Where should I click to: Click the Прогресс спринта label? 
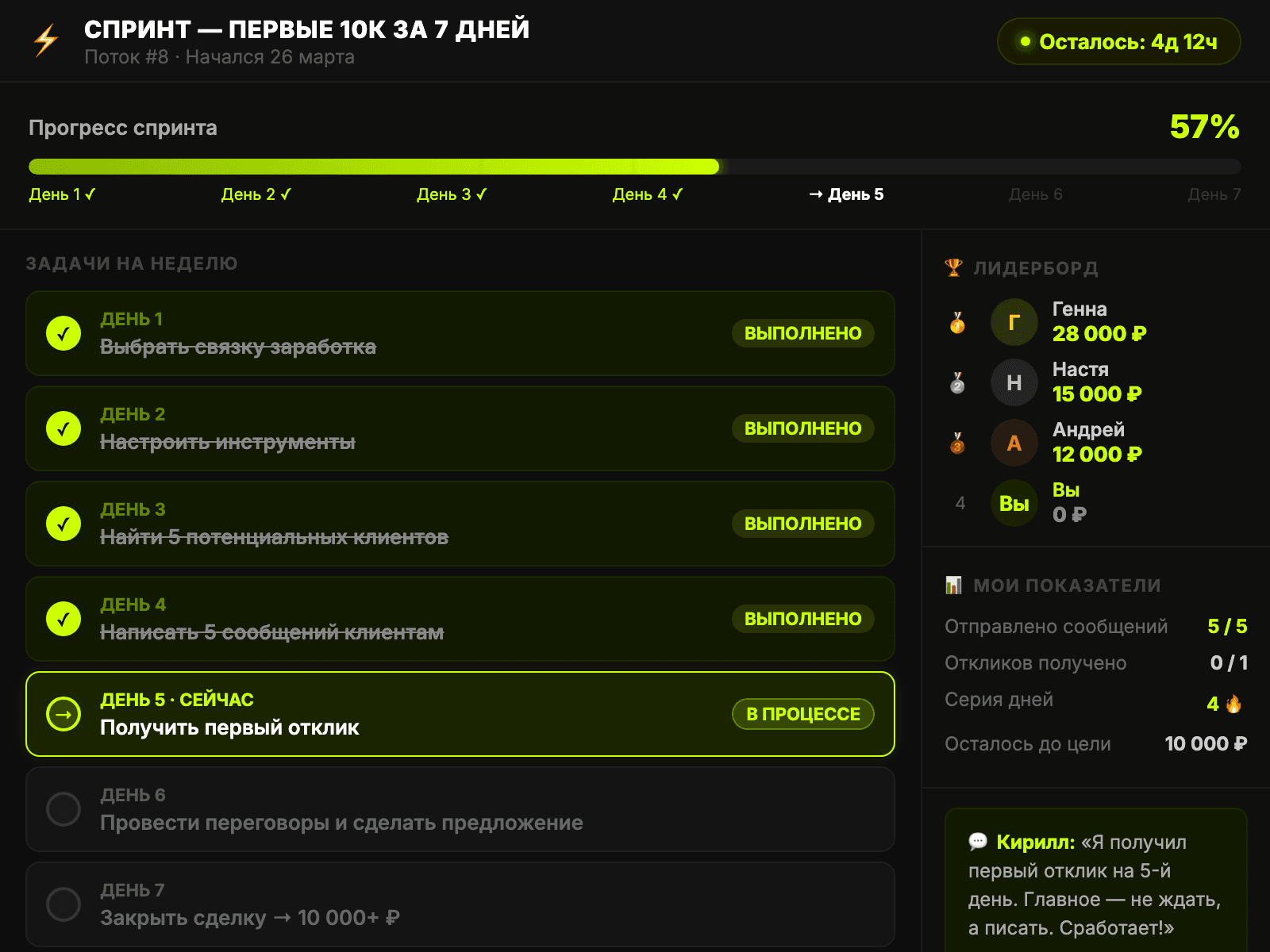[x=123, y=128]
